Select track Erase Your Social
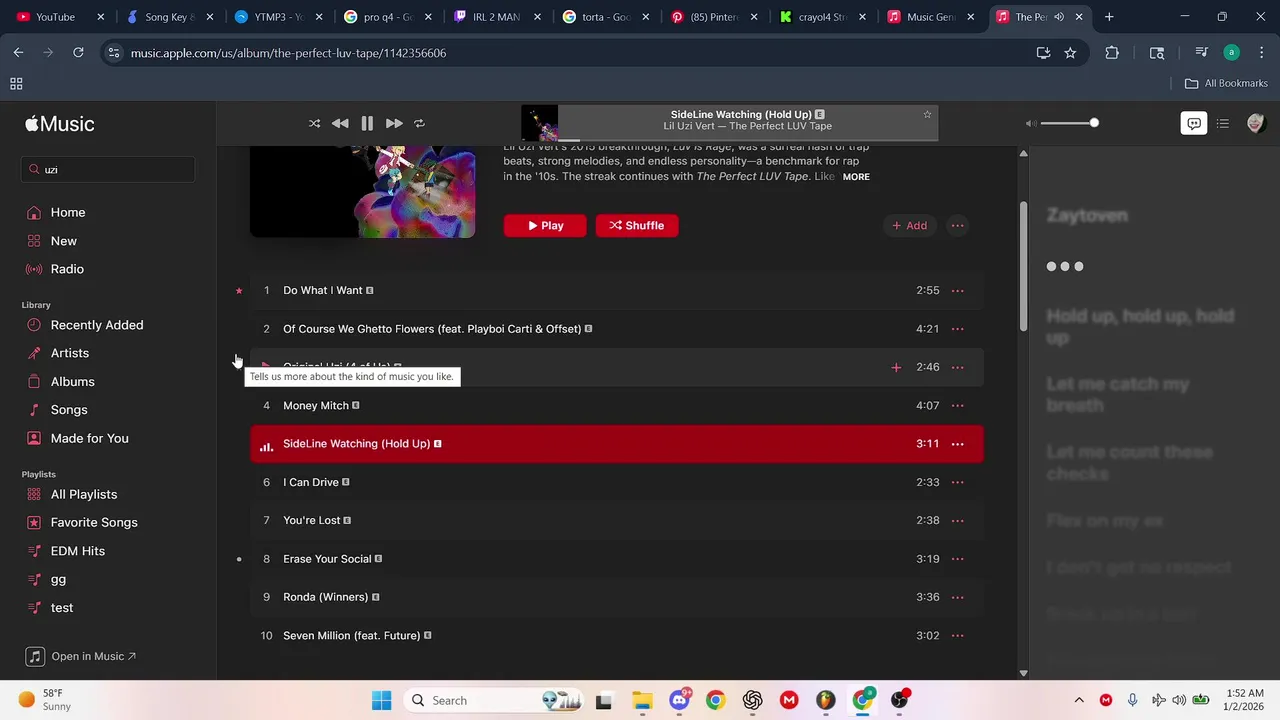Image resolution: width=1280 pixels, height=720 pixels. (617, 559)
